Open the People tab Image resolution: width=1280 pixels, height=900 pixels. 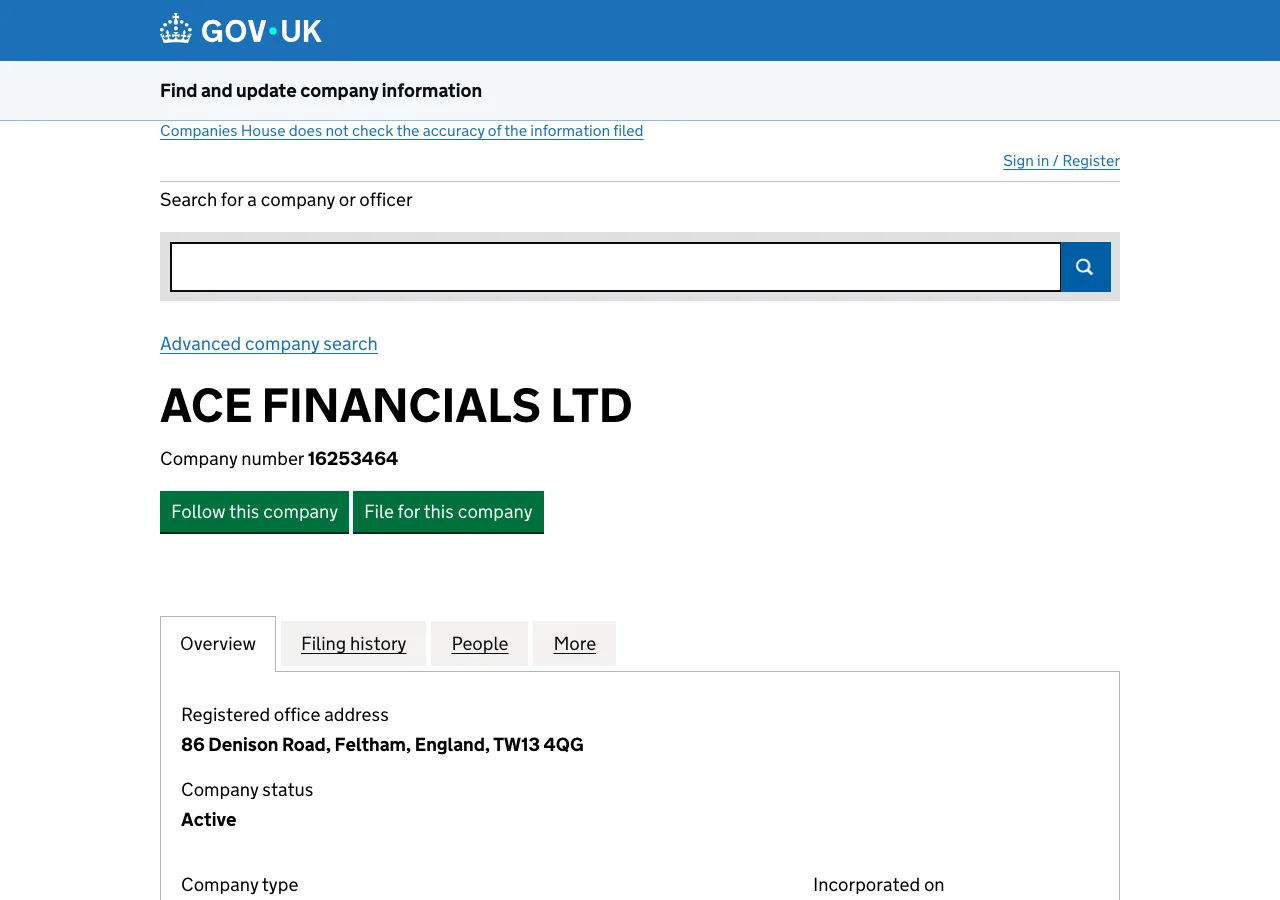coord(479,643)
